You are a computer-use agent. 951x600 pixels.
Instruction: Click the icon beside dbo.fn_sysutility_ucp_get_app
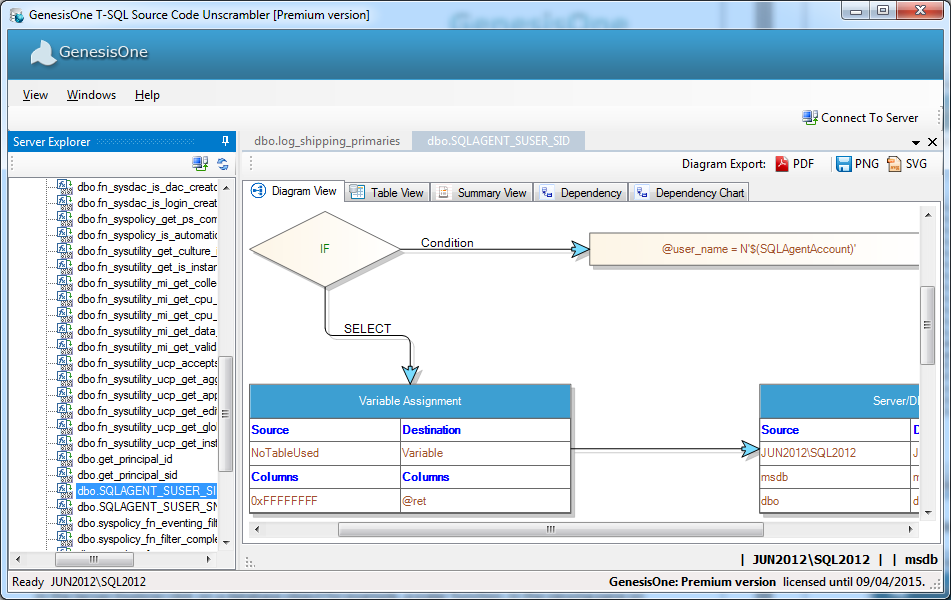tap(64, 394)
